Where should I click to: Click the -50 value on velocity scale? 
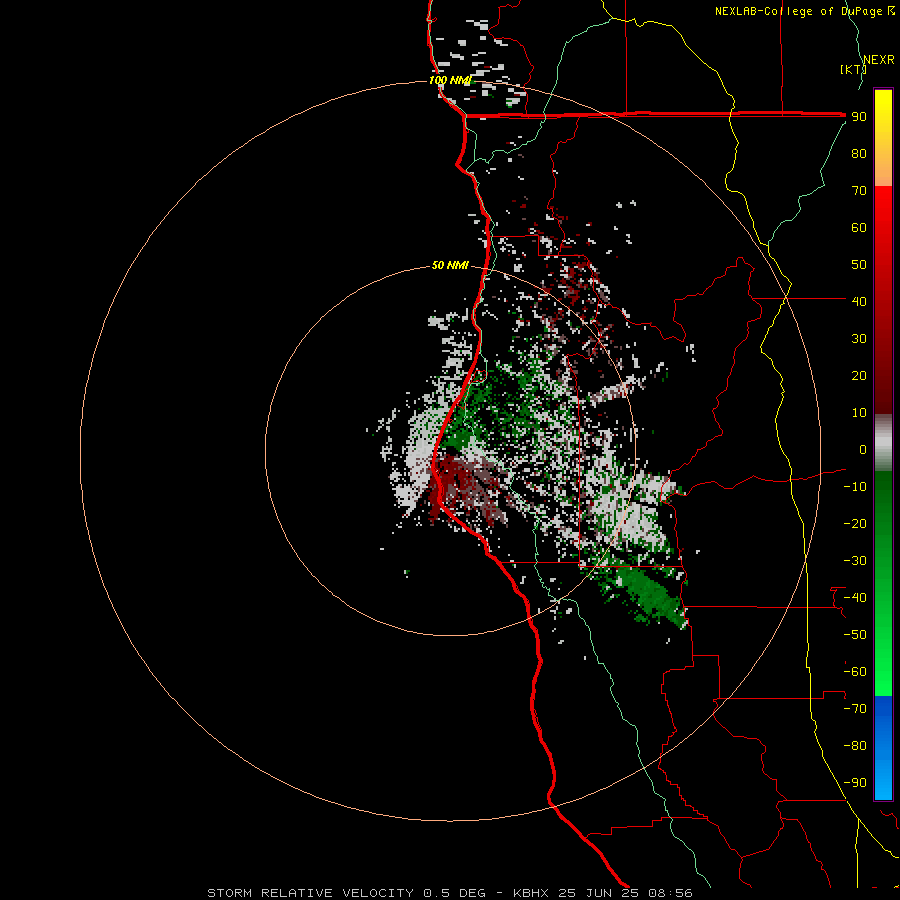coord(855,635)
